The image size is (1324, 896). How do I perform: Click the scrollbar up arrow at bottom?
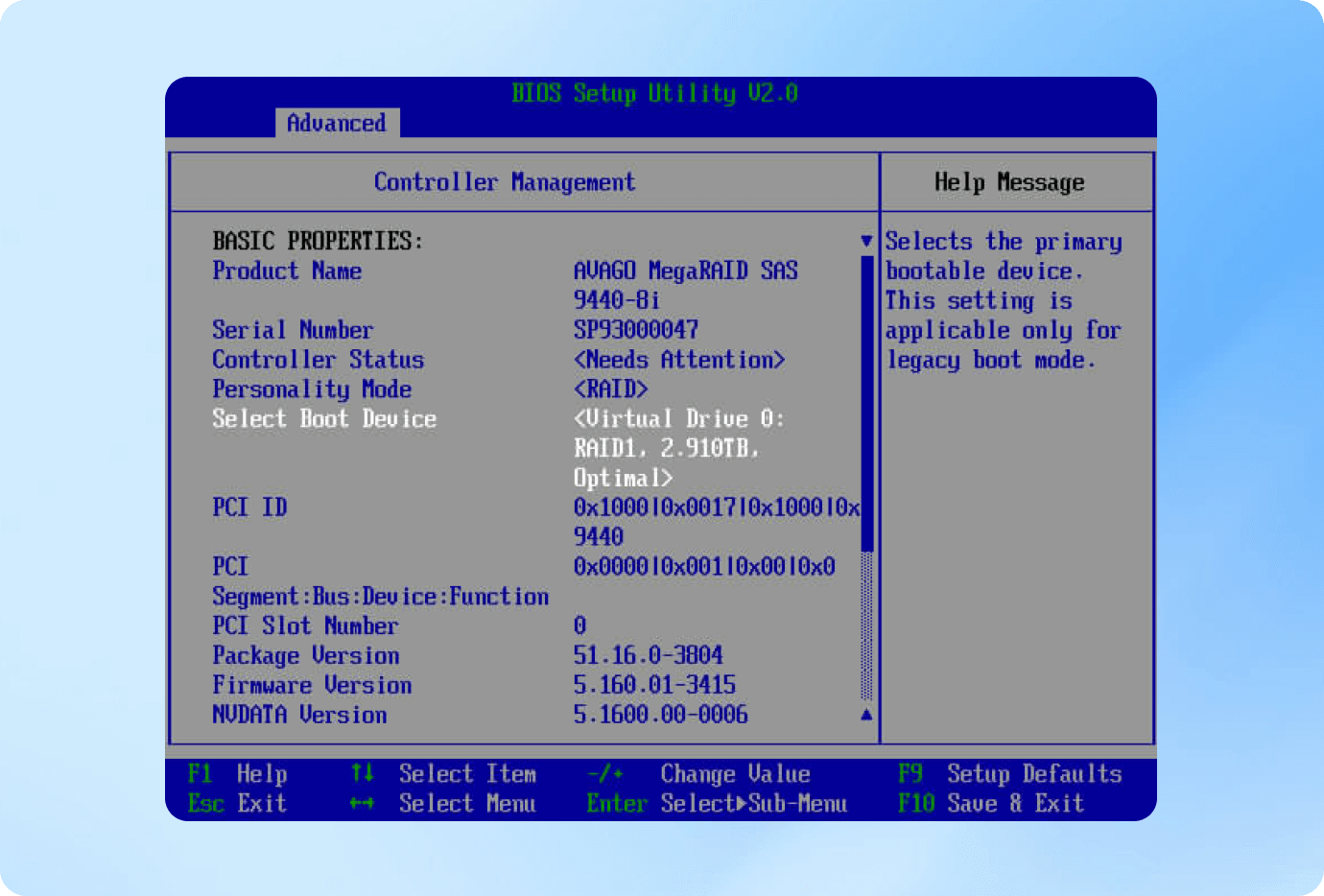coord(866,715)
